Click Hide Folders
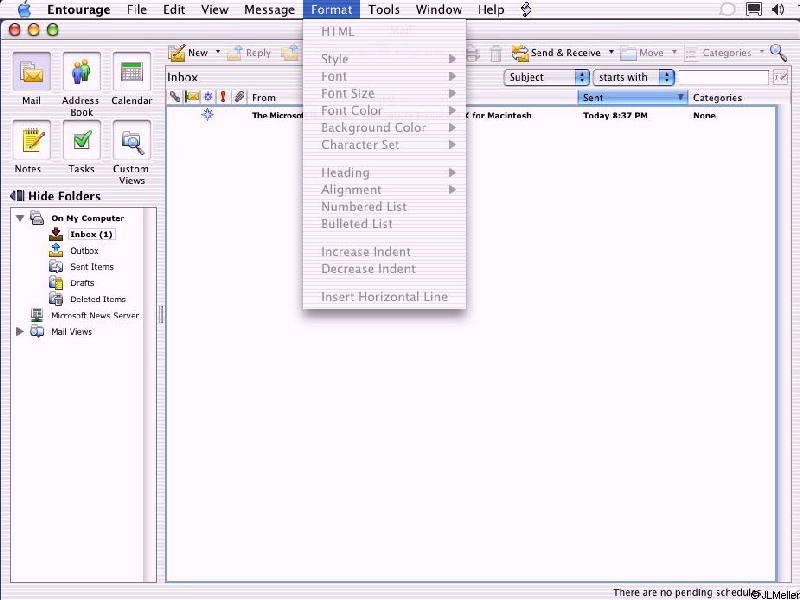 click(x=55, y=196)
